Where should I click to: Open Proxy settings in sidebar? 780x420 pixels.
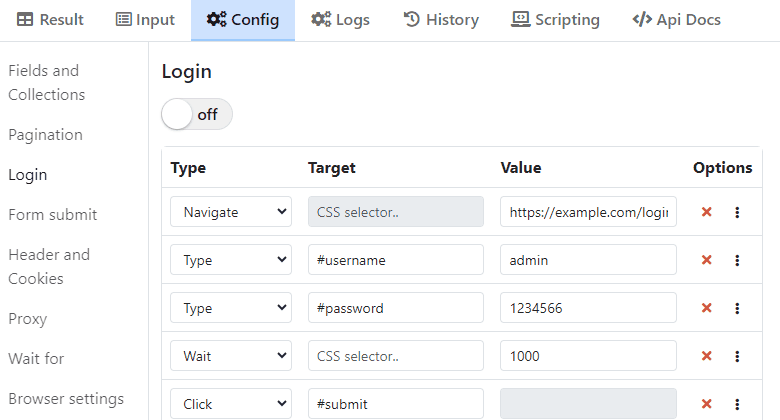pos(28,318)
